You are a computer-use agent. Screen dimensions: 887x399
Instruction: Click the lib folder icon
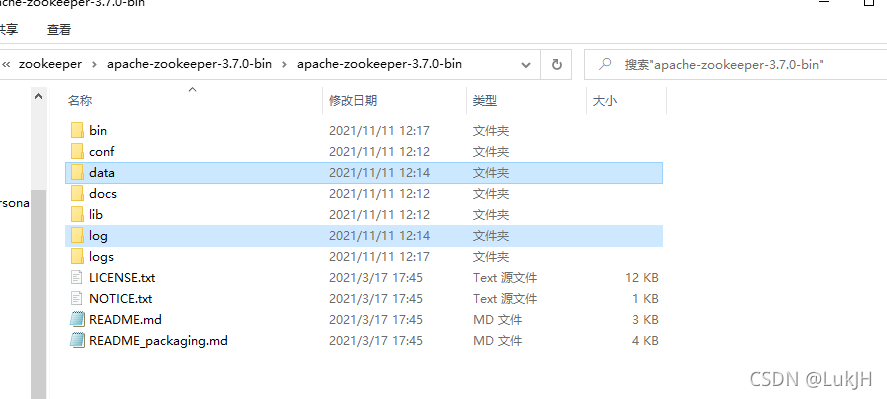pos(77,214)
